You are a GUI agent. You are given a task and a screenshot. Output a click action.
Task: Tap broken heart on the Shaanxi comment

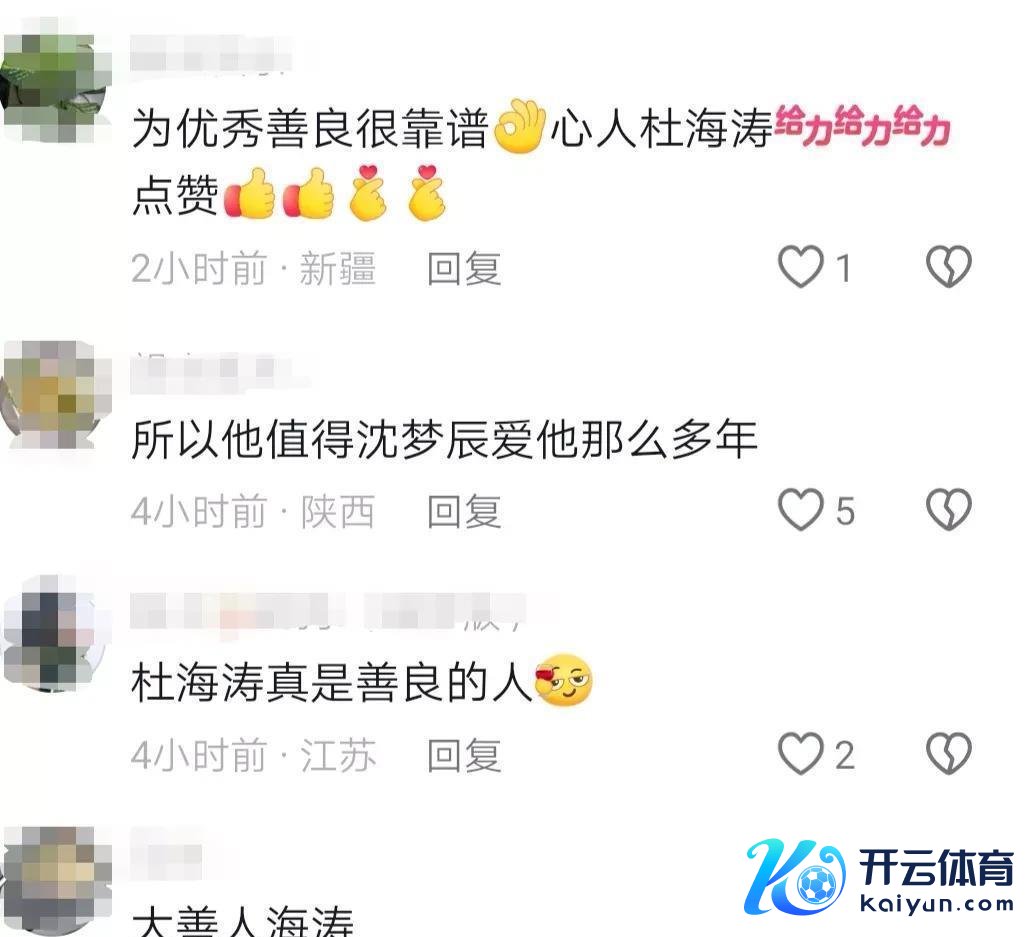948,510
